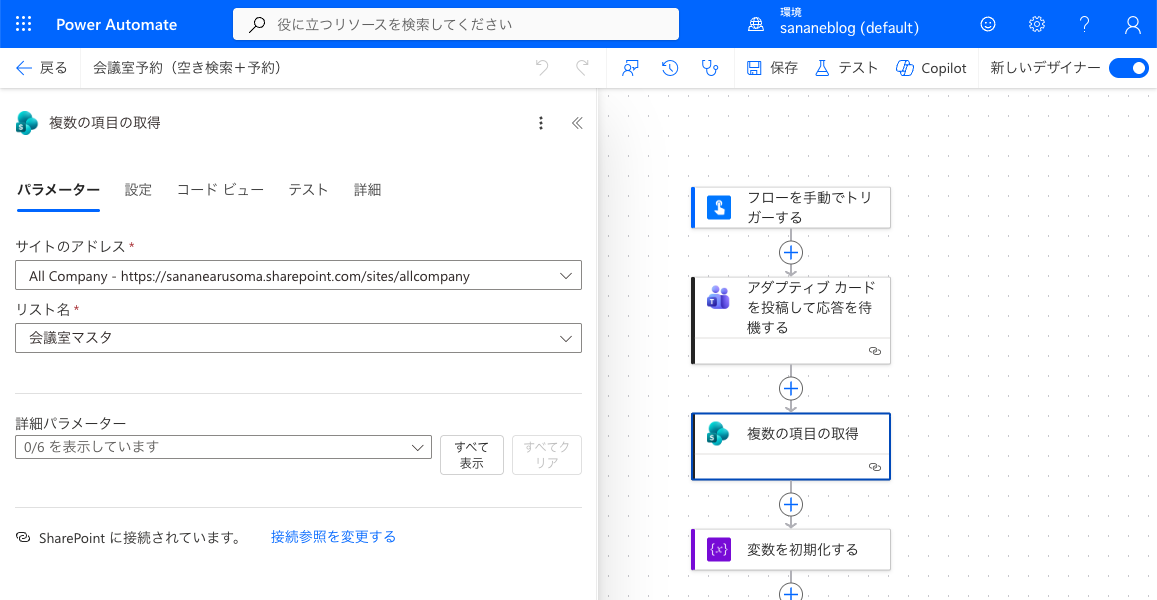Open the send feedback chat-person icon
The width and height of the screenshot is (1157, 600).
[x=630, y=69]
